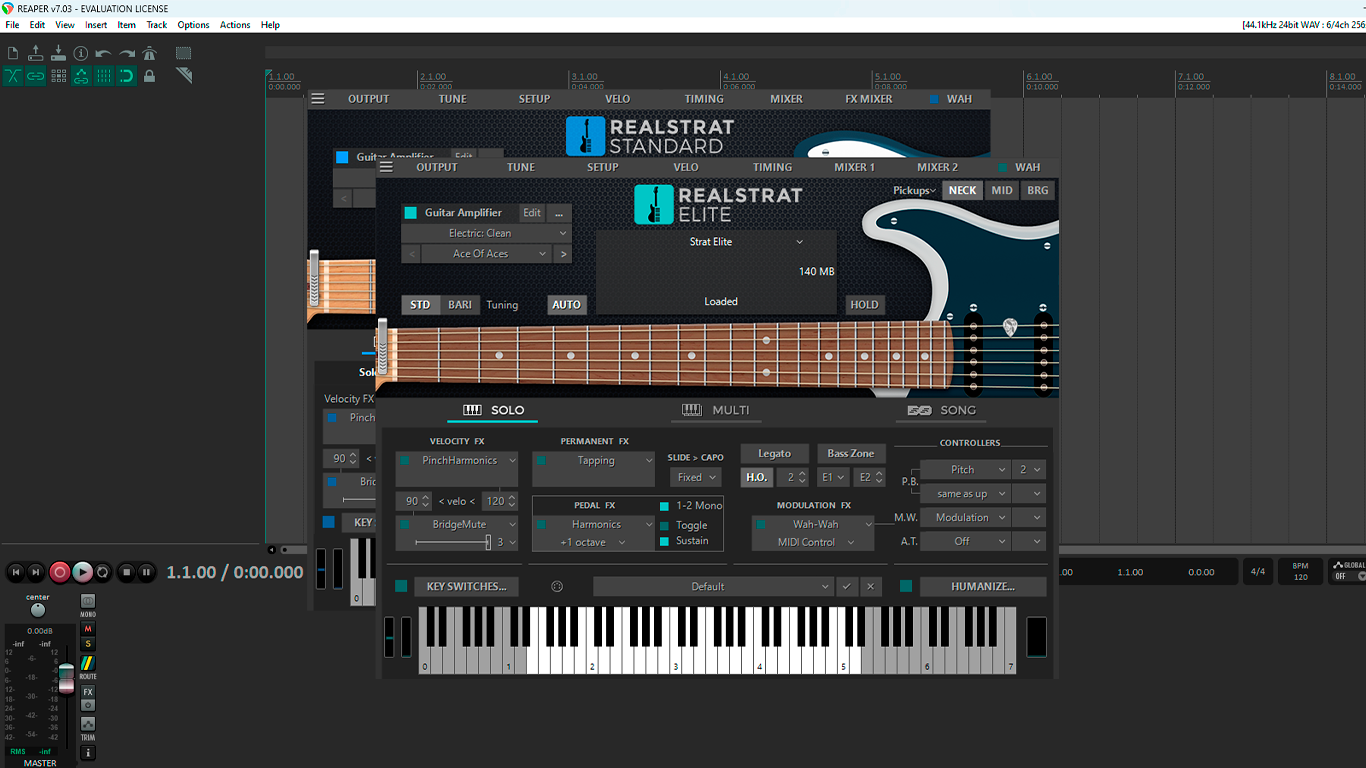Open the Track menu
Viewport: 1366px width, 768px height.
pyautogui.click(x=157, y=25)
